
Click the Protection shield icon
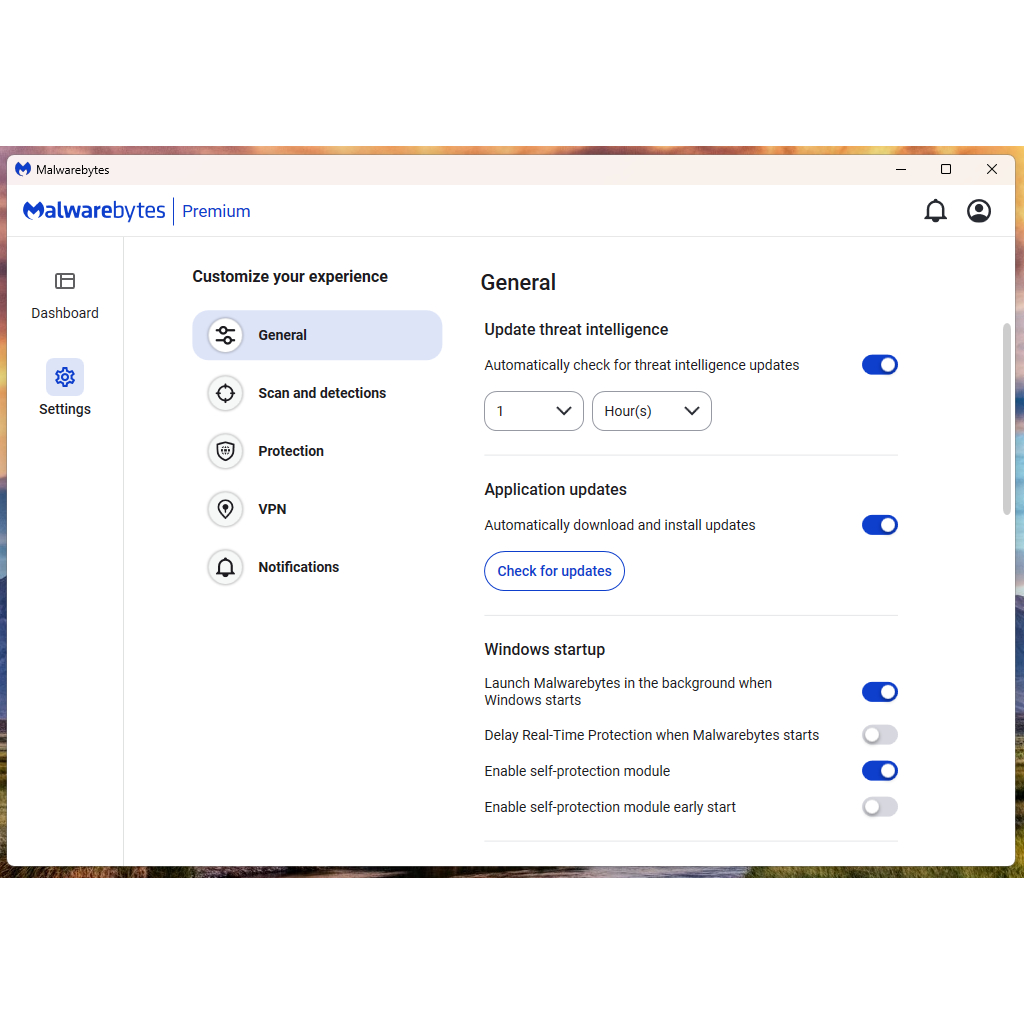point(226,451)
